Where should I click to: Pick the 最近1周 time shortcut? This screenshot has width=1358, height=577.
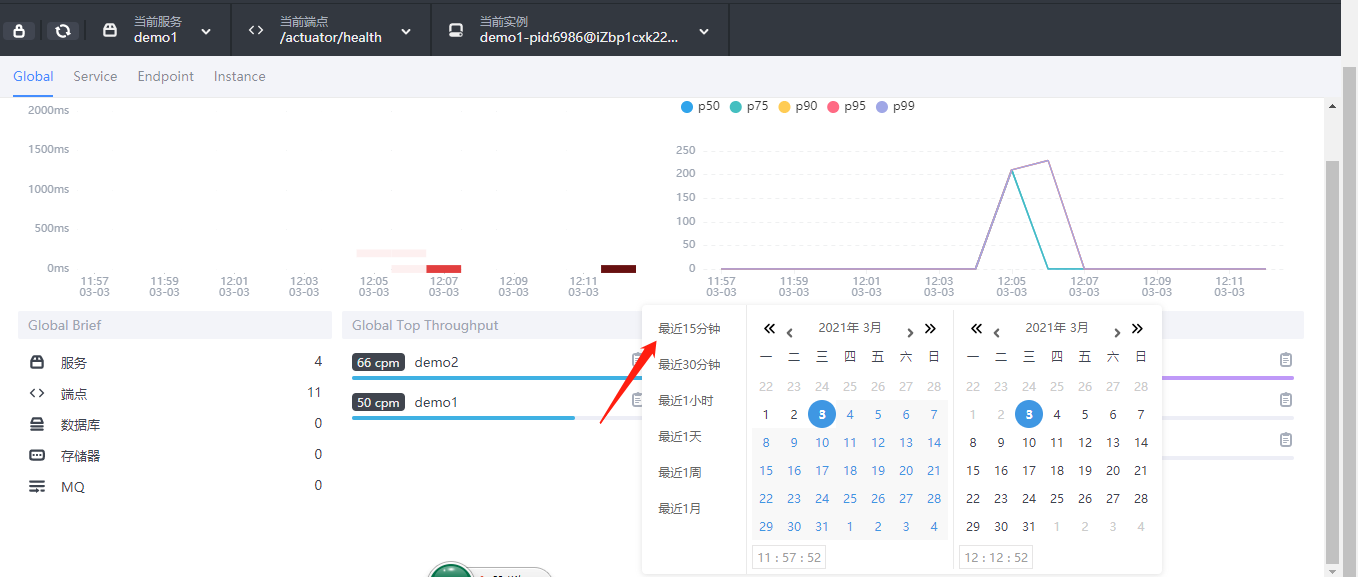680,473
